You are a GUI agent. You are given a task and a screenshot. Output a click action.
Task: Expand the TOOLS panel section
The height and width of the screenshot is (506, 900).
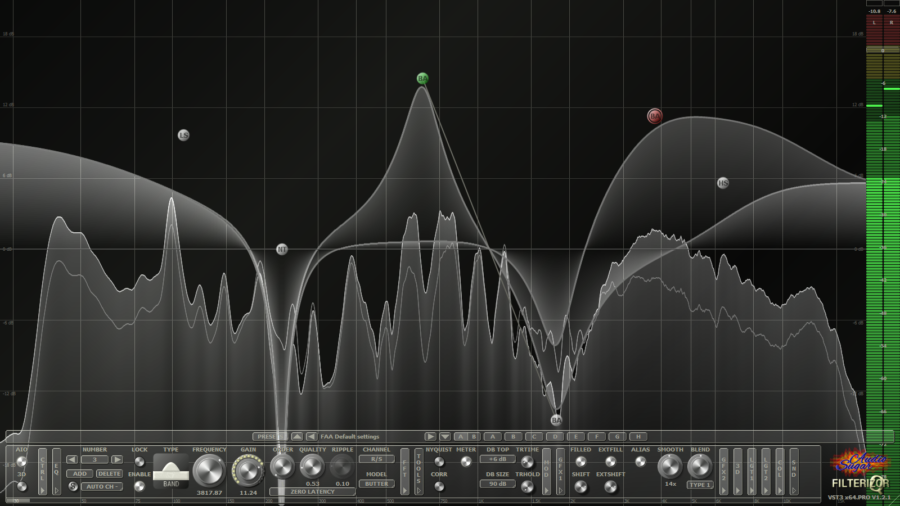[x=418, y=472]
